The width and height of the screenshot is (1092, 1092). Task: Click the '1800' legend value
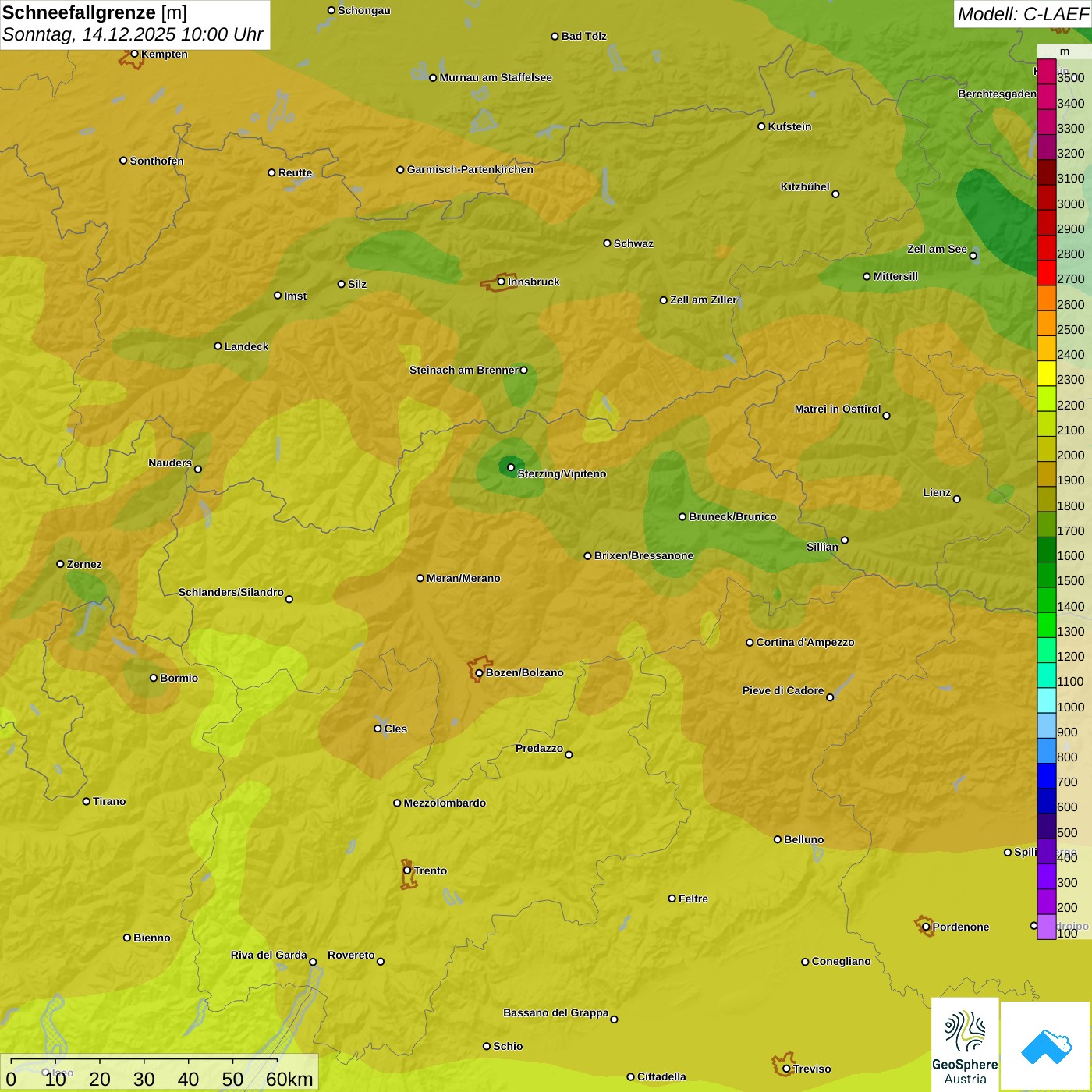1070,505
